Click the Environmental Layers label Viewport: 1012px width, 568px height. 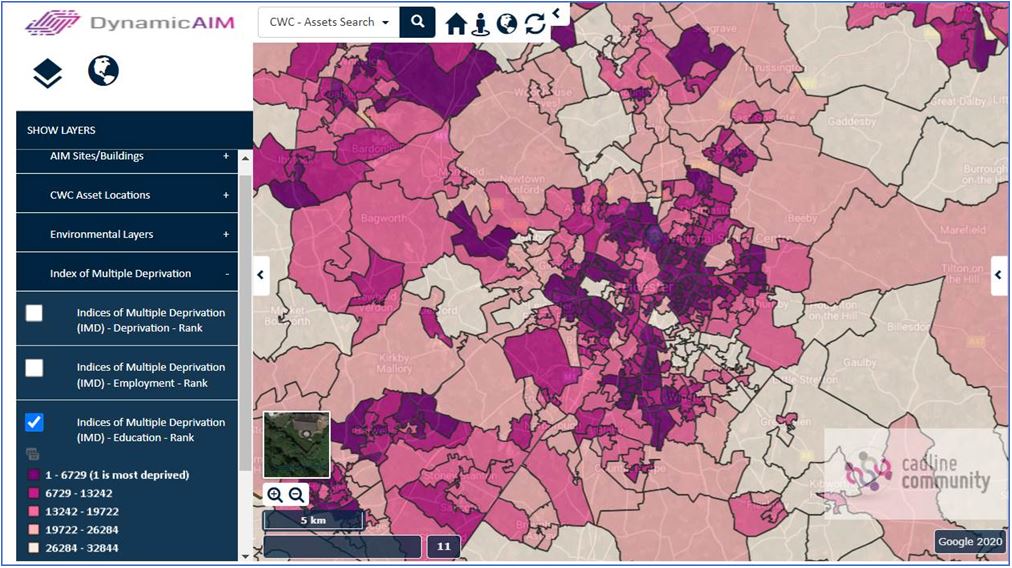pos(101,234)
